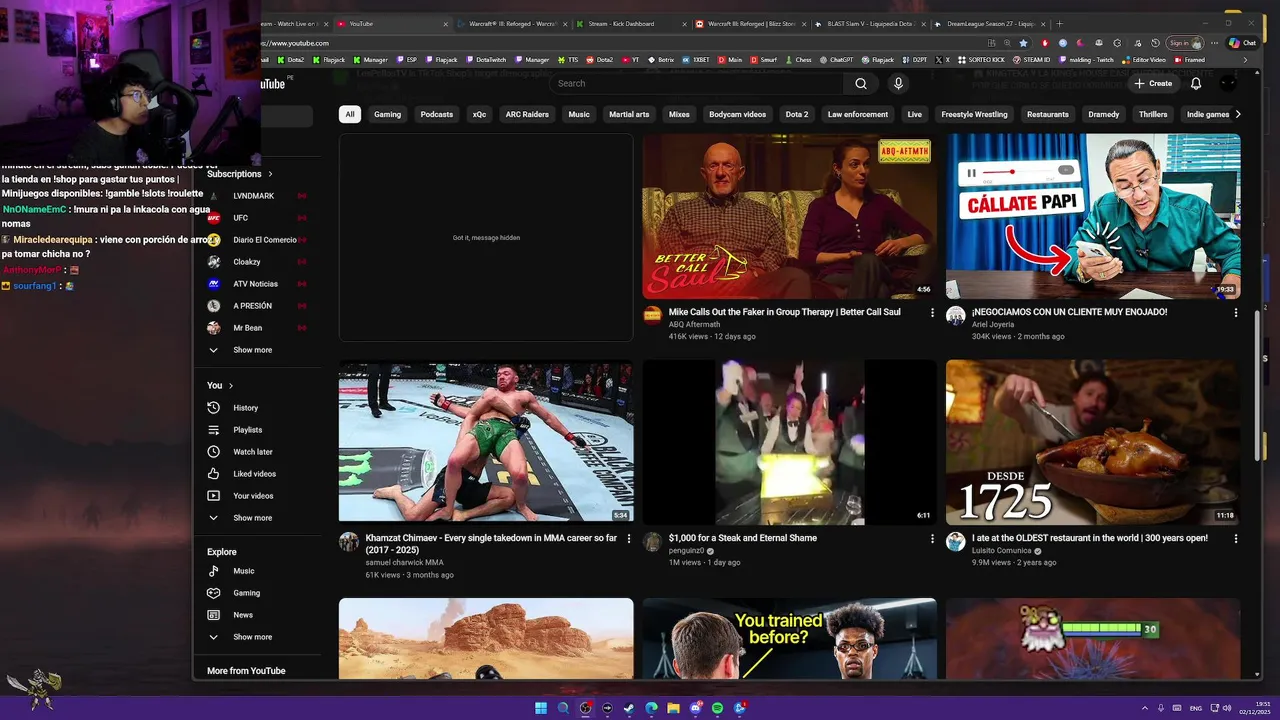Click the YouTube search field
Image resolution: width=1280 pixels, height=720 pixels.
pos(696,84)
